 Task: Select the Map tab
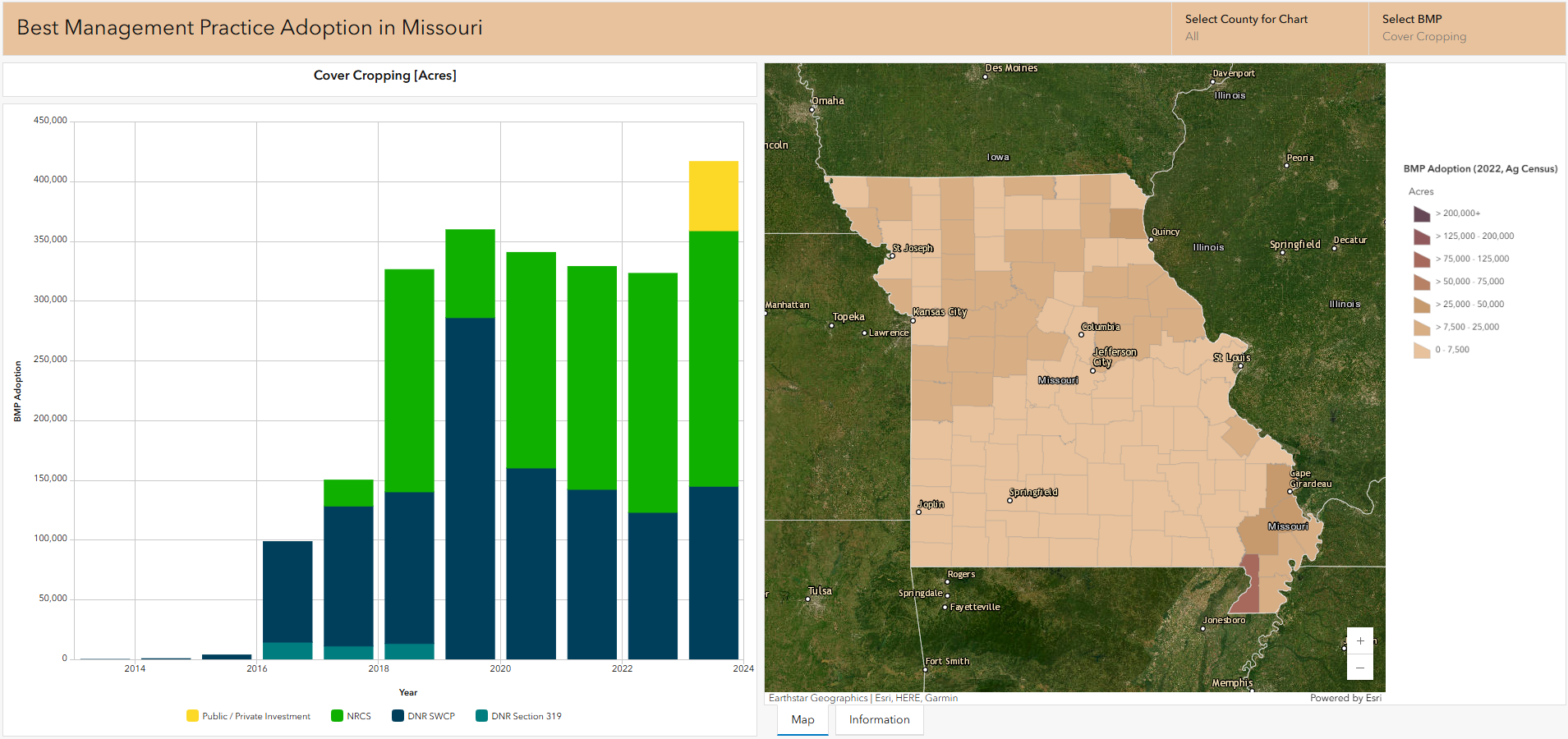tap(802, 719)
